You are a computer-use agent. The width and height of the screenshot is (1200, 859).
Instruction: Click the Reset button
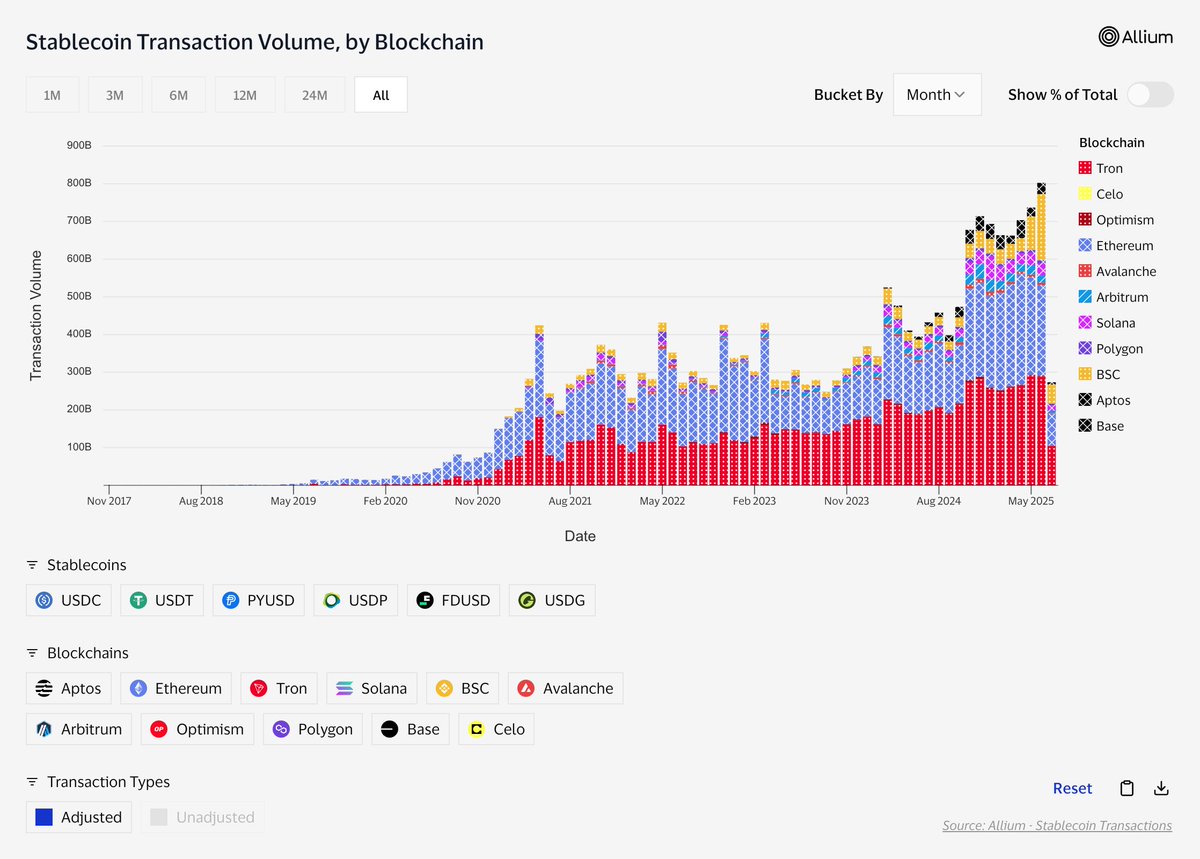point(1073,788)
